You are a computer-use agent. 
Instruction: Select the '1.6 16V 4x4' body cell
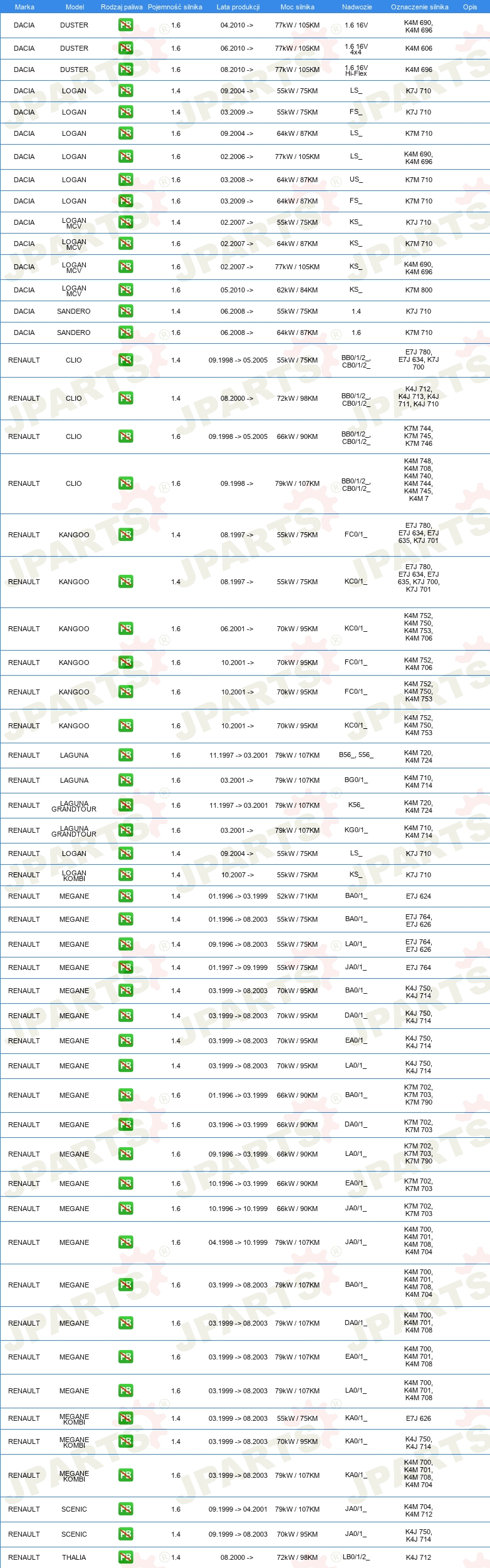[356, 49]
